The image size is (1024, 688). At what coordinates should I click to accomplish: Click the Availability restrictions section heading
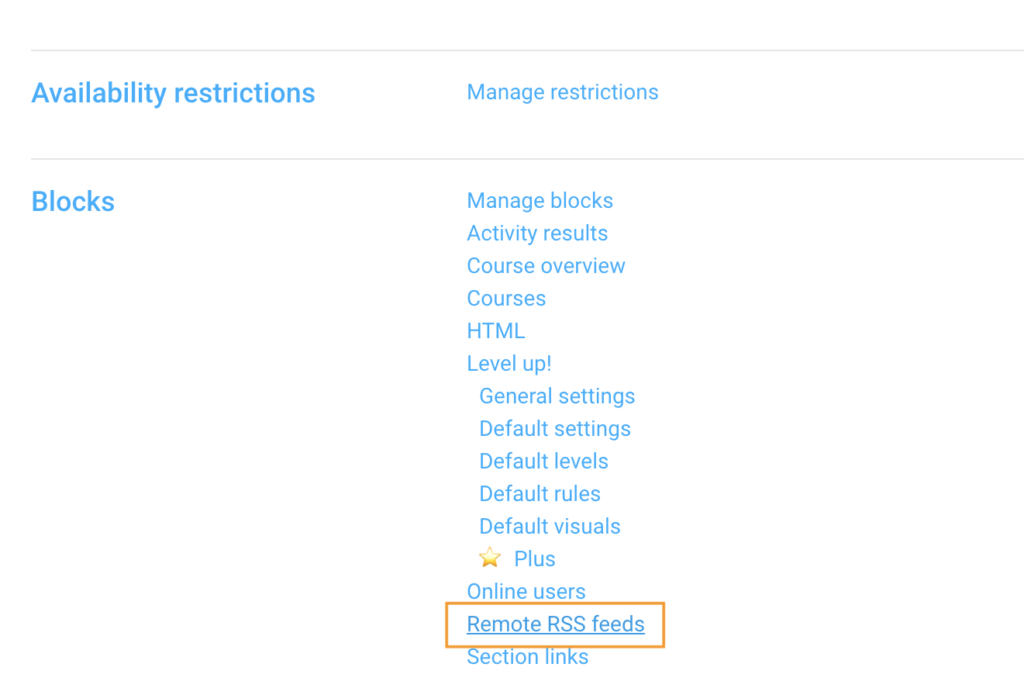[x=173, y=92]
